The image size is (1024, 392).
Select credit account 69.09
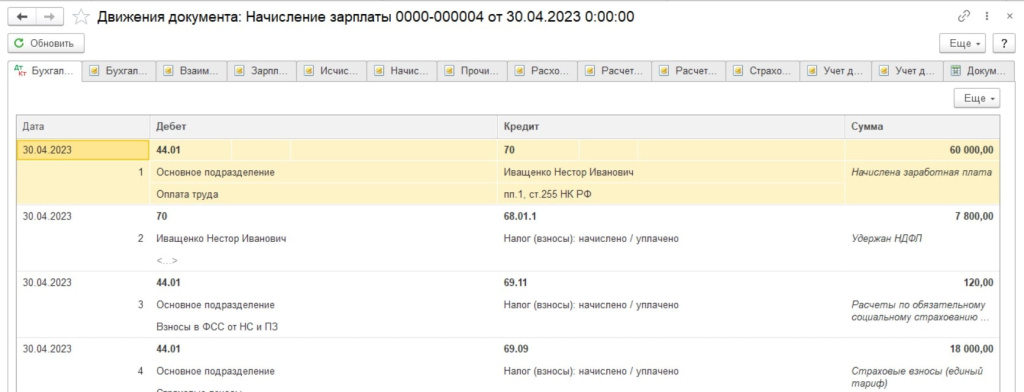(515, 349)
